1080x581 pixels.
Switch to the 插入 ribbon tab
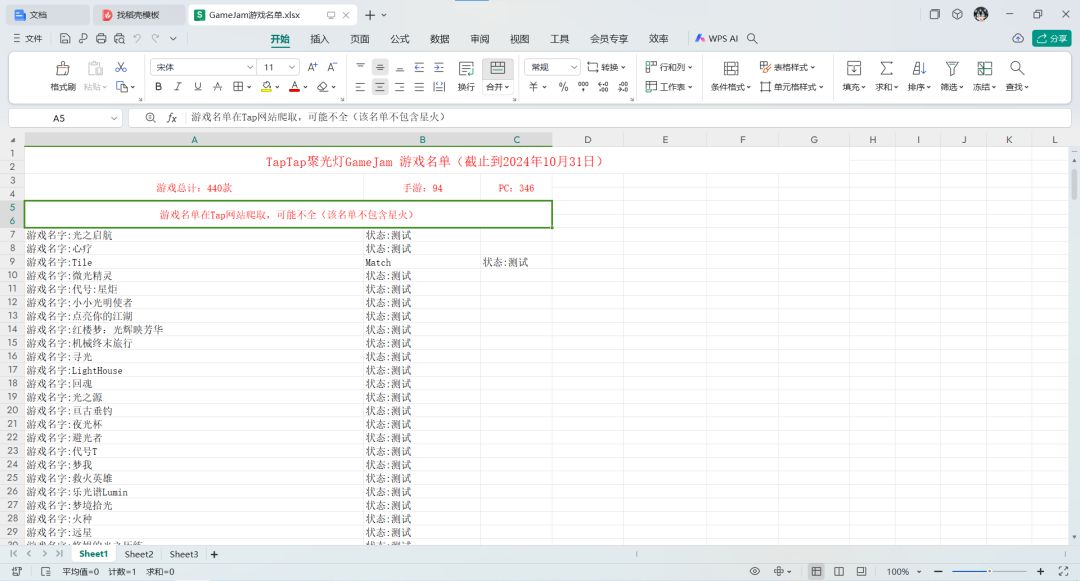pos(320,39)
